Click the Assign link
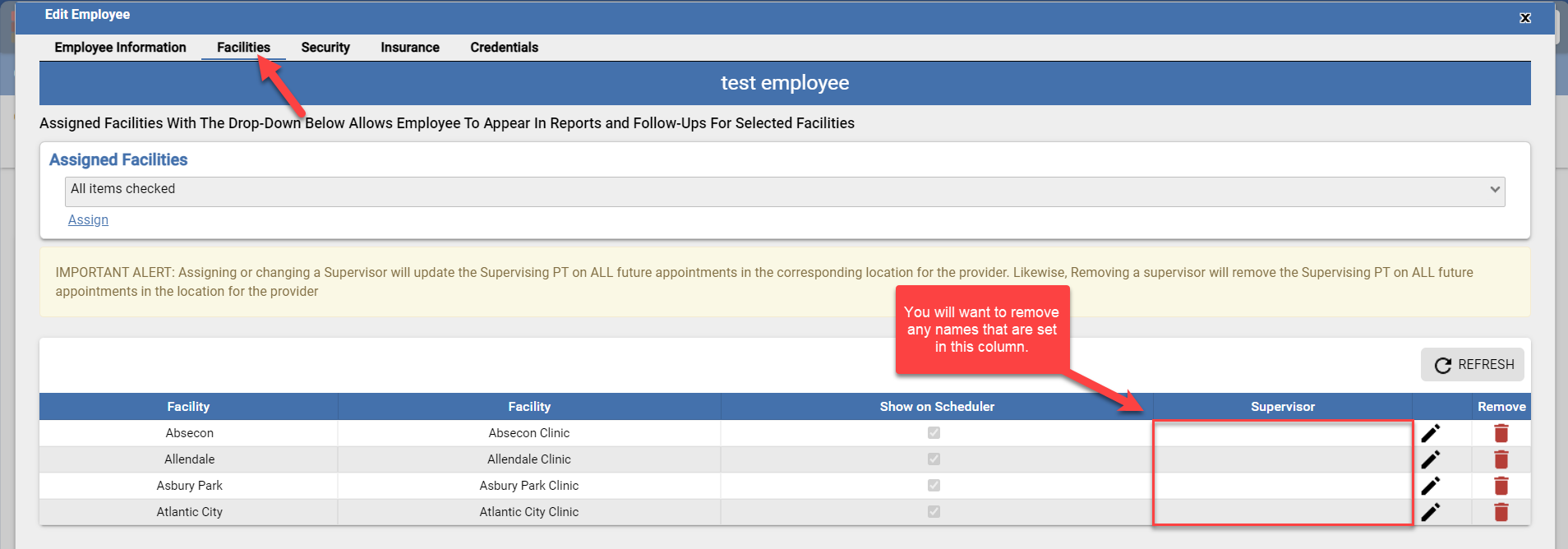This screenshot has height=549, width=1568. 88,219
